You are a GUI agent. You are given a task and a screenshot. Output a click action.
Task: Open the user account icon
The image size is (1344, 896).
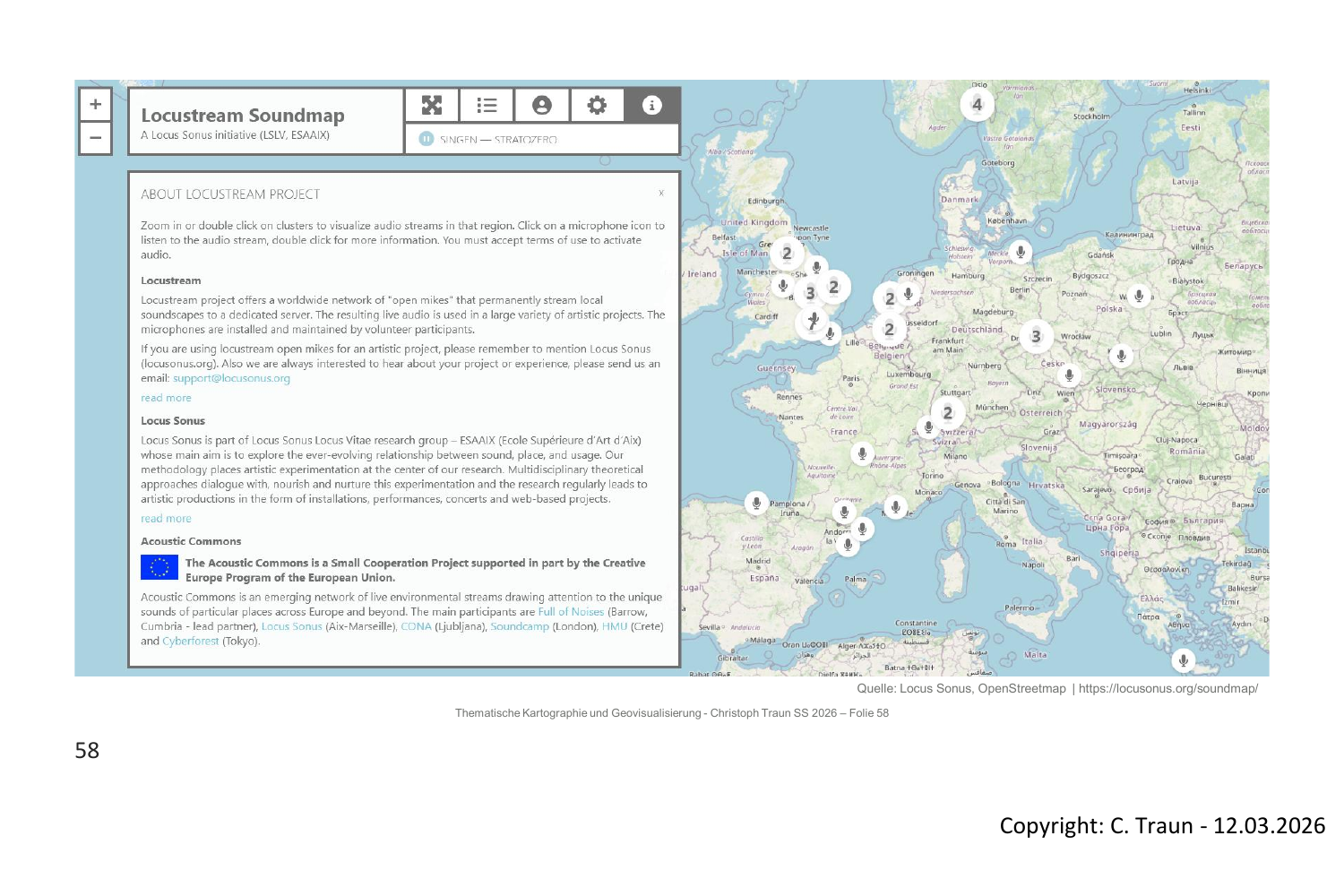[542, 106]
